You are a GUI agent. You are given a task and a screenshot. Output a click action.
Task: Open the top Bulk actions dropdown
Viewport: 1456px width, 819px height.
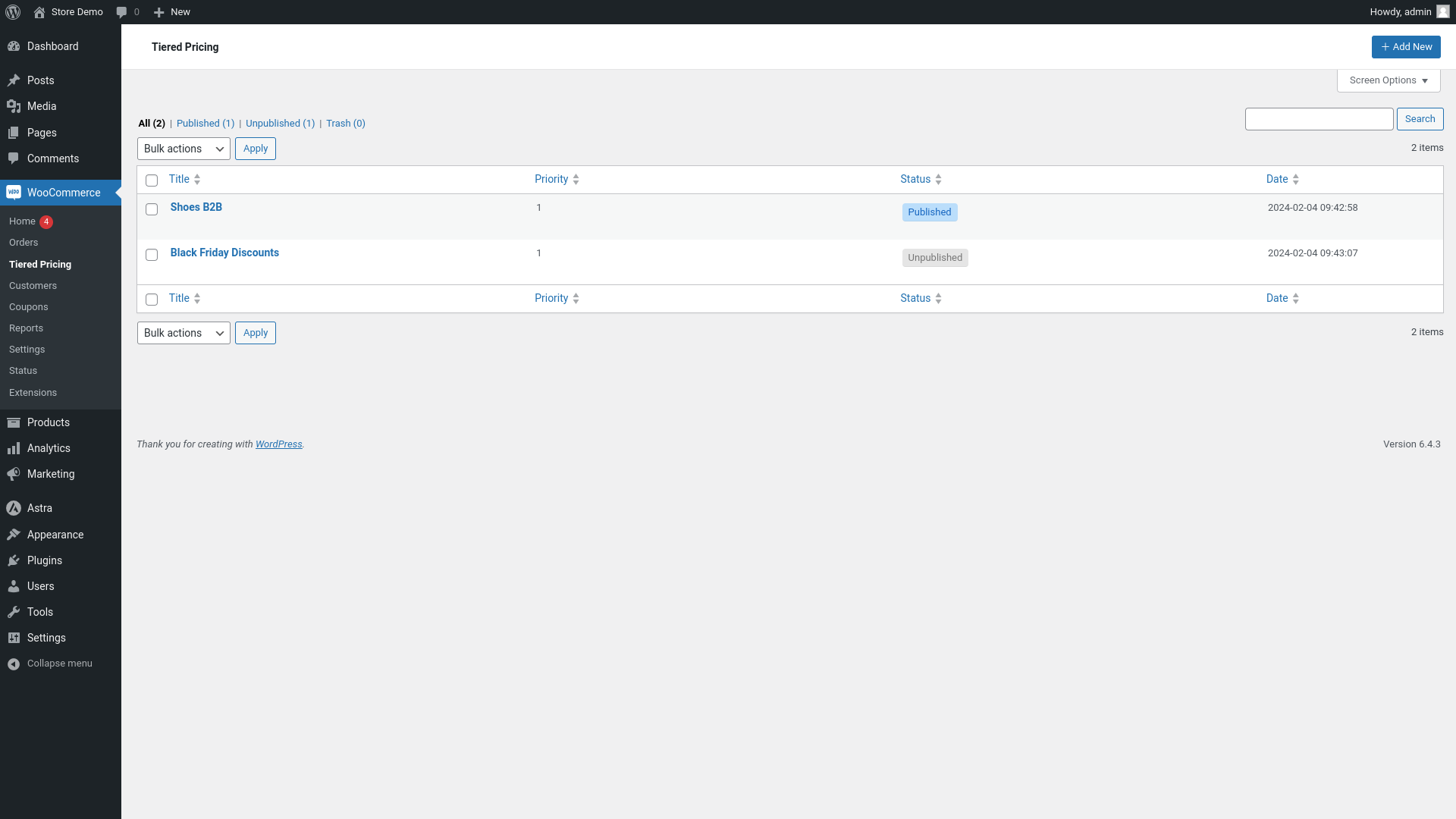(184, 149)
